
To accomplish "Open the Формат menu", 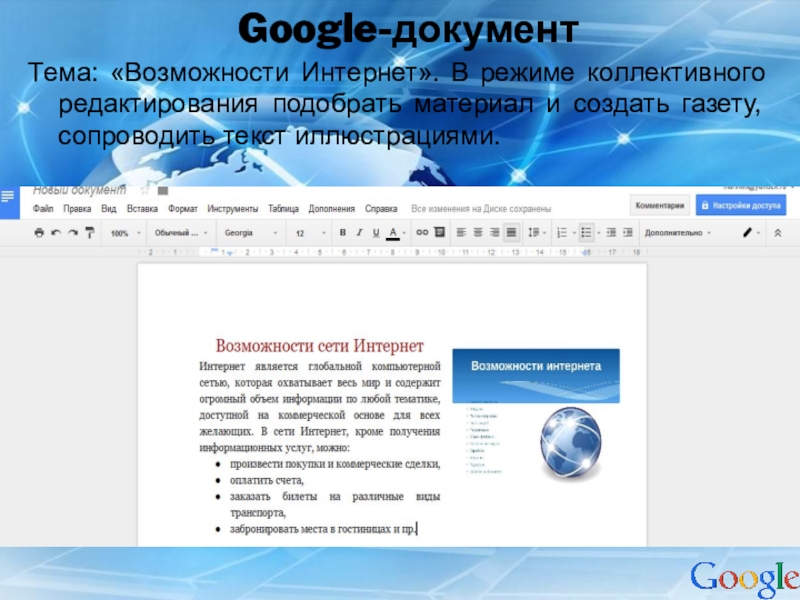I will click(x=183, y=209).
